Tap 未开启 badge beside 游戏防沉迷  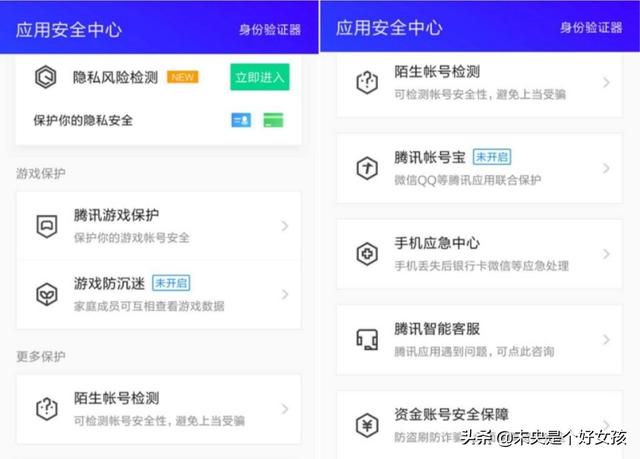171,283
